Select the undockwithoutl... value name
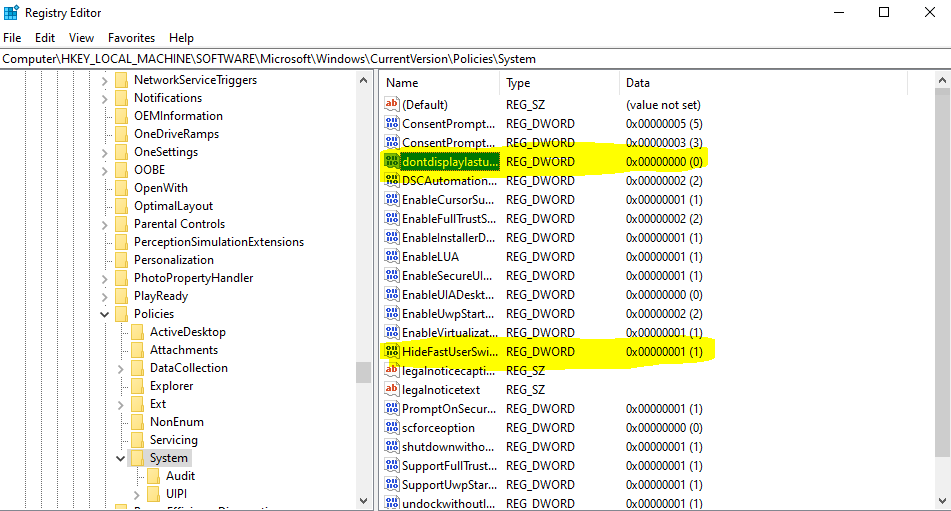 [448, 504]
